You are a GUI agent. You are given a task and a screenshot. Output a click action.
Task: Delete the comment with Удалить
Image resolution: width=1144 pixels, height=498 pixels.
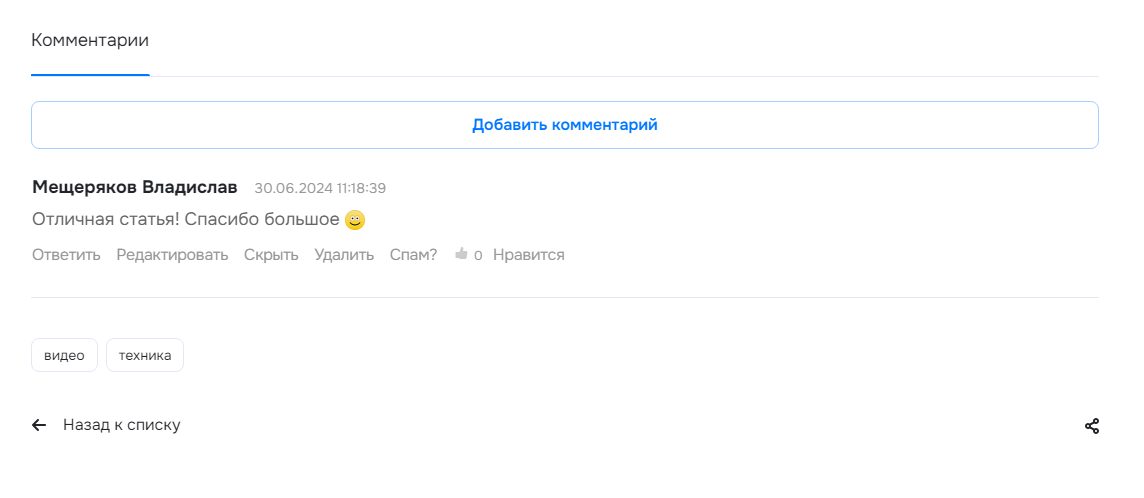click(x=344, y=254)
